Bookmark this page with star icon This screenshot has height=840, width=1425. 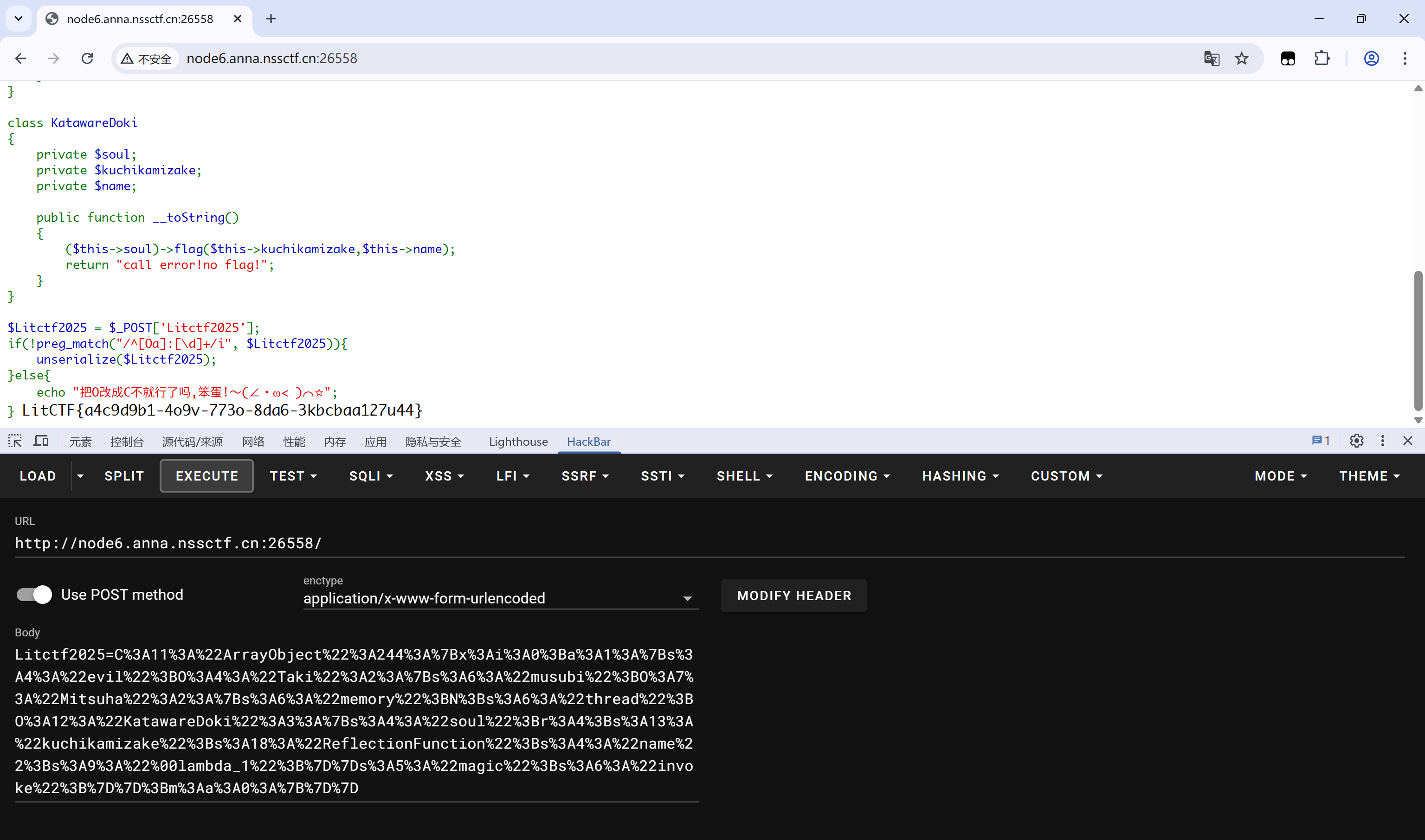coord(1242,58)
